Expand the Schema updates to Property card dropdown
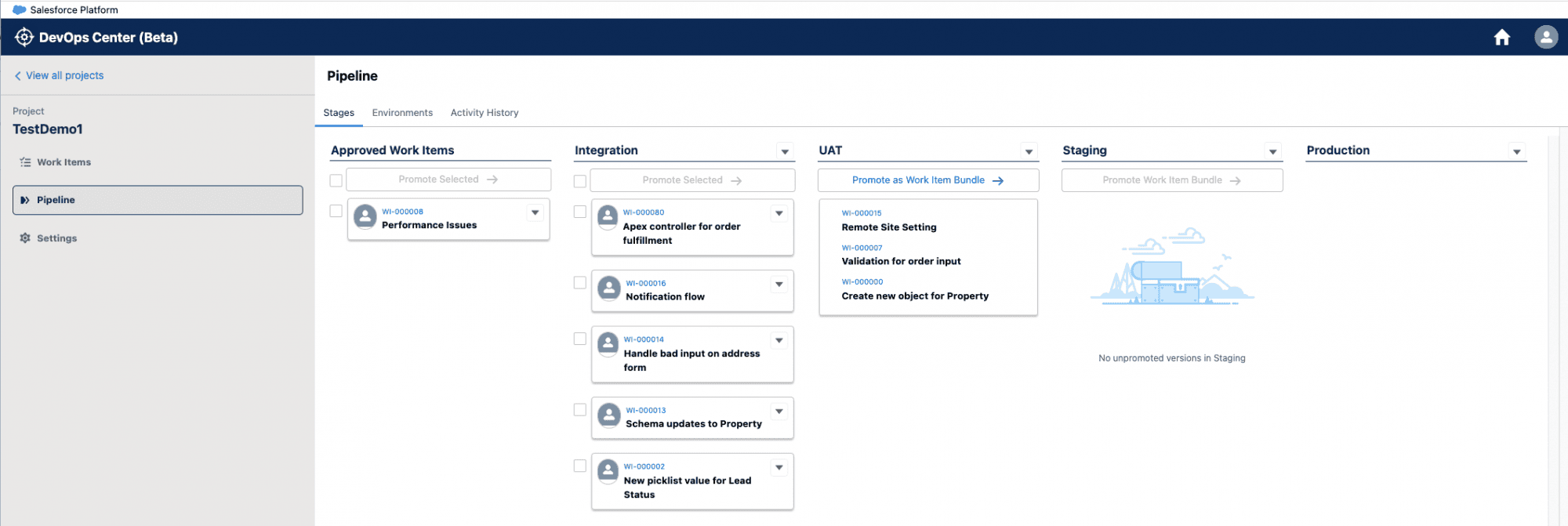 [x=779, y=412]
